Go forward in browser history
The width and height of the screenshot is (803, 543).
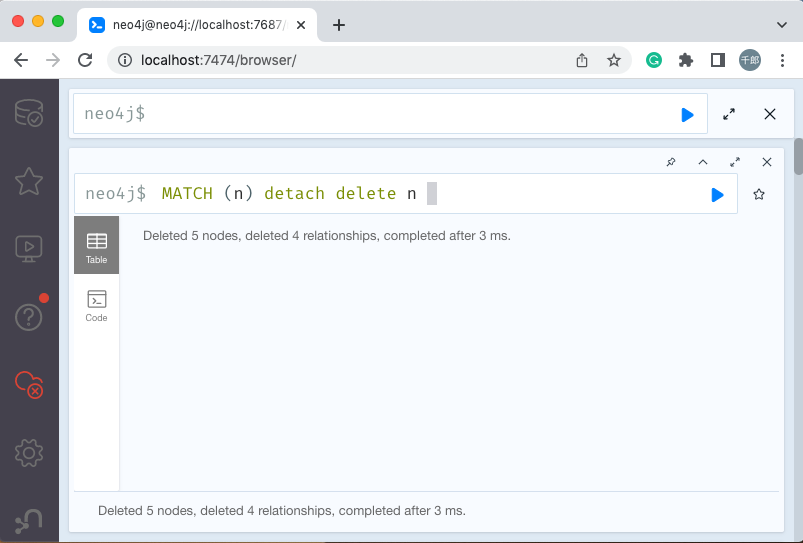coord(53,60)
